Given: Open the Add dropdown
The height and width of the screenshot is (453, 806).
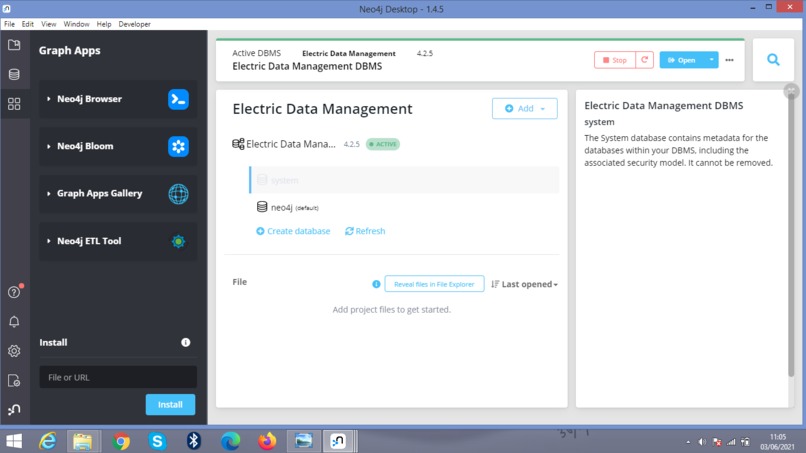Looking at the screenshot, I should click(x=524, y=108).
